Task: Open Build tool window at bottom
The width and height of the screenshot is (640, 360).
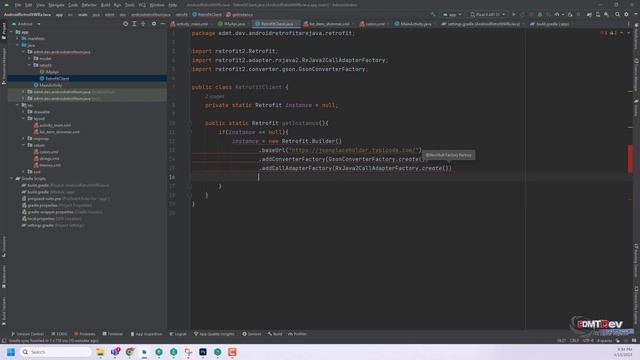Action: tap(275, 334)
